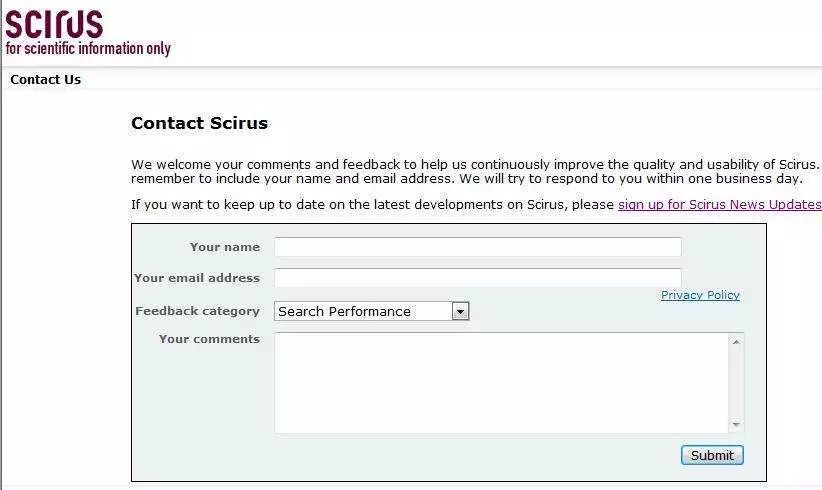
Task: Focus the Your name text field
Action: (477, 247)
